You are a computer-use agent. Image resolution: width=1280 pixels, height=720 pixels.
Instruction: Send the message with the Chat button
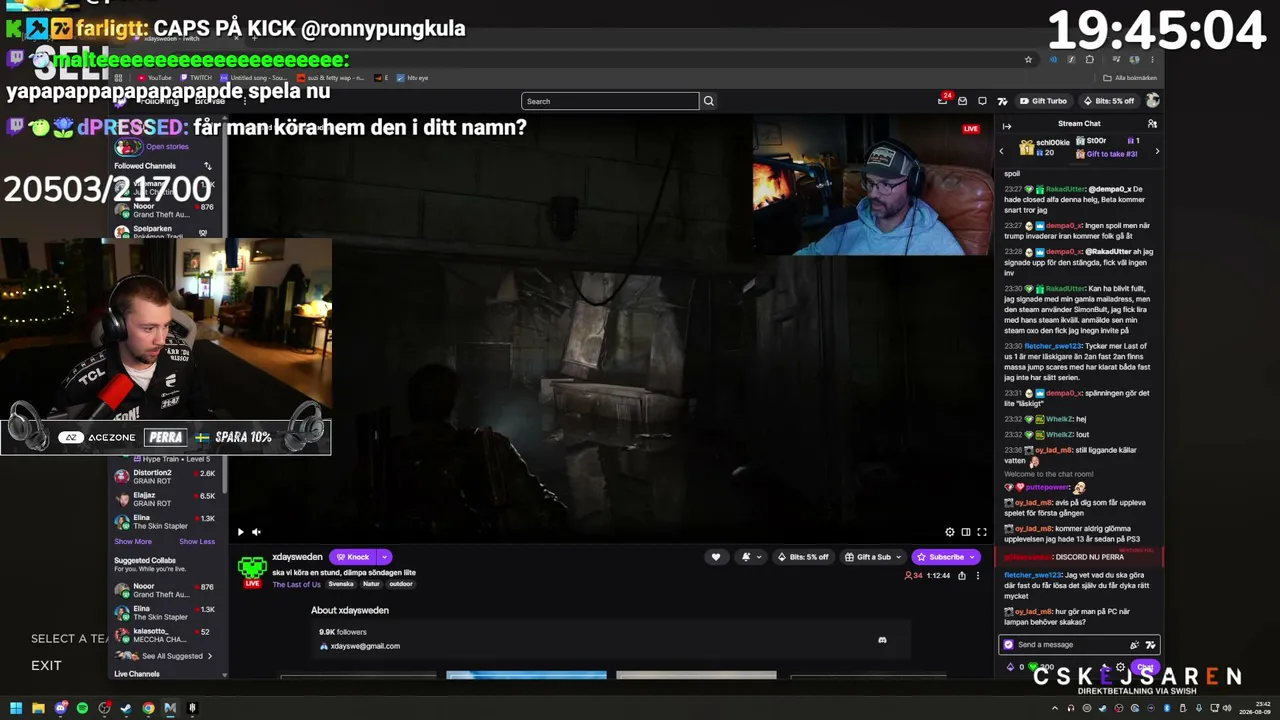(x=1145, y=667)
